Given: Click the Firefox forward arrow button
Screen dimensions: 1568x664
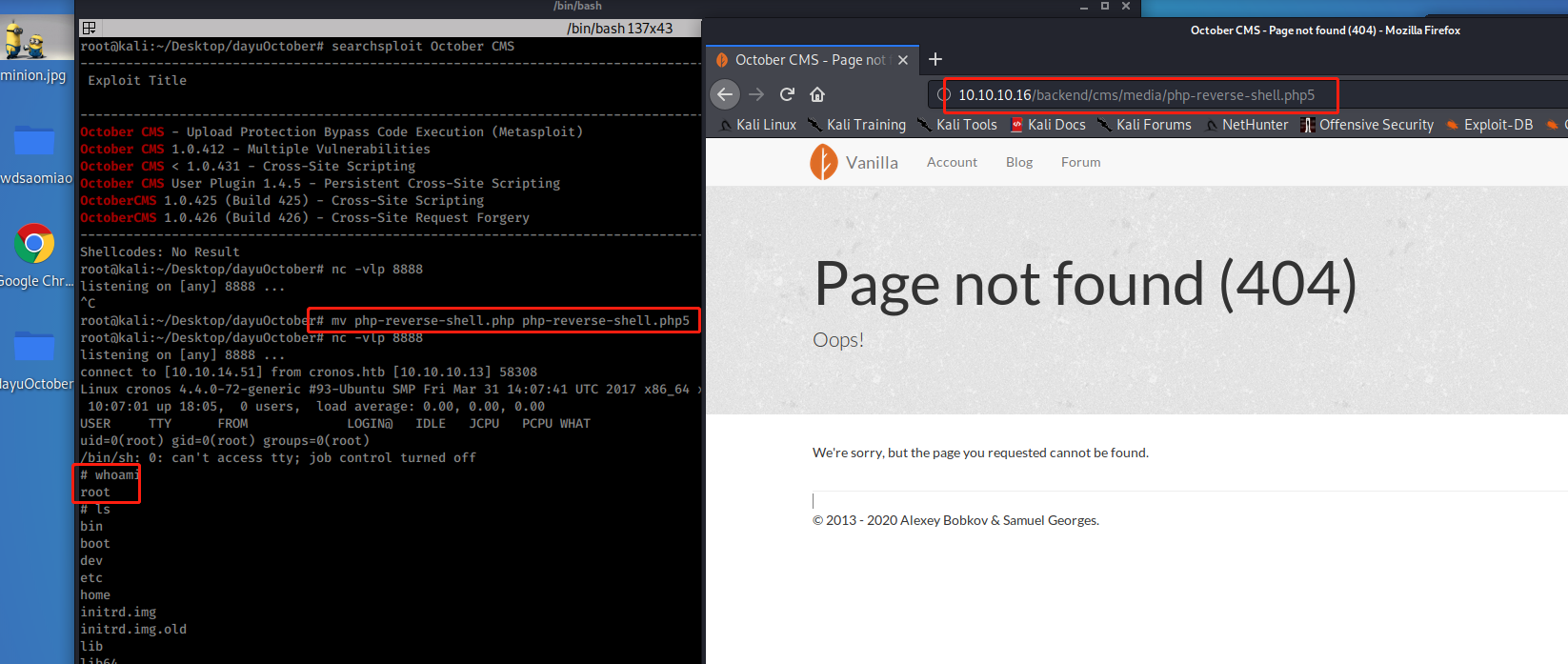Looking at the screenshot, I should tap(756, 94).
